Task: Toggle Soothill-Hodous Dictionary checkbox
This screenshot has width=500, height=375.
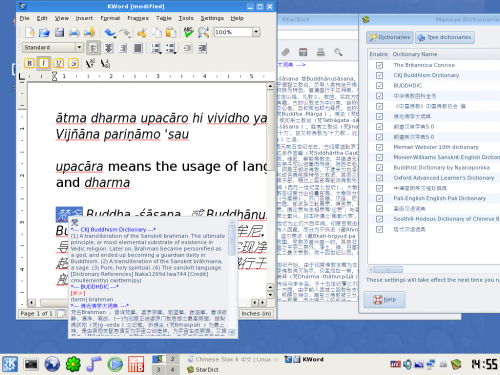Action: (379, 219)
